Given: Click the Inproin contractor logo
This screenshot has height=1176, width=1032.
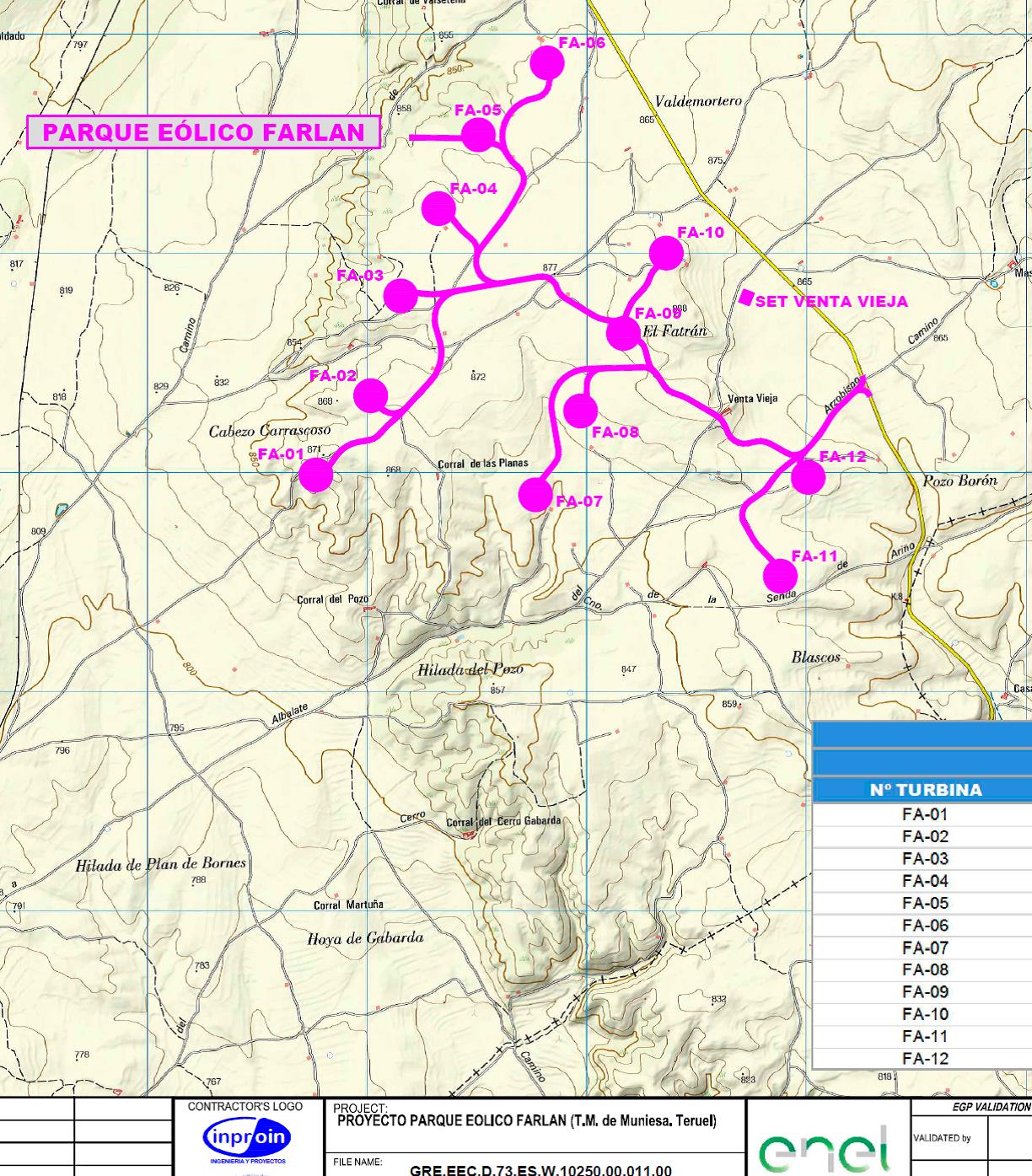Looking at the screenshot, I should point(247,1140).
